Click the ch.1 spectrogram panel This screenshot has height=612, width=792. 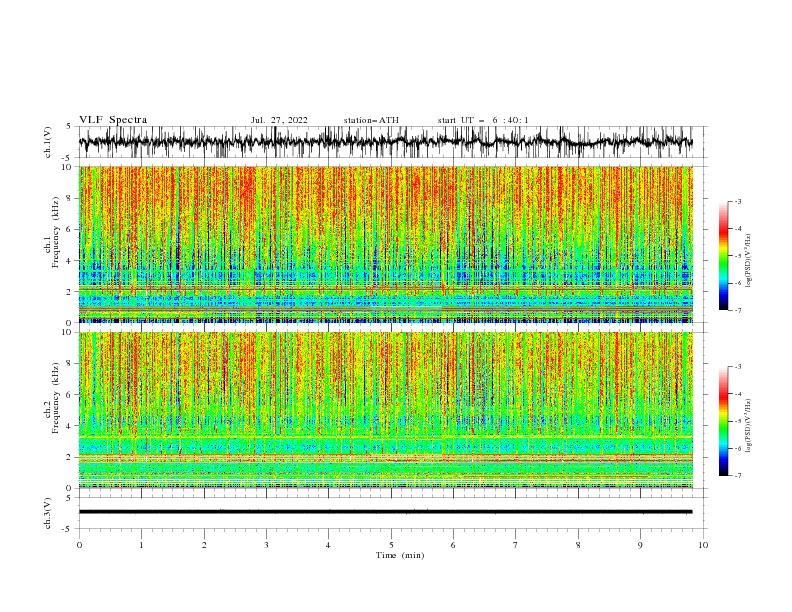tap(385, 244)
